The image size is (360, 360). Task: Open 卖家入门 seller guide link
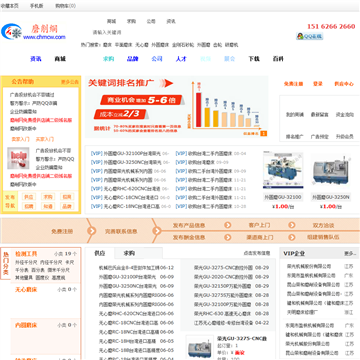click(21, 139)
